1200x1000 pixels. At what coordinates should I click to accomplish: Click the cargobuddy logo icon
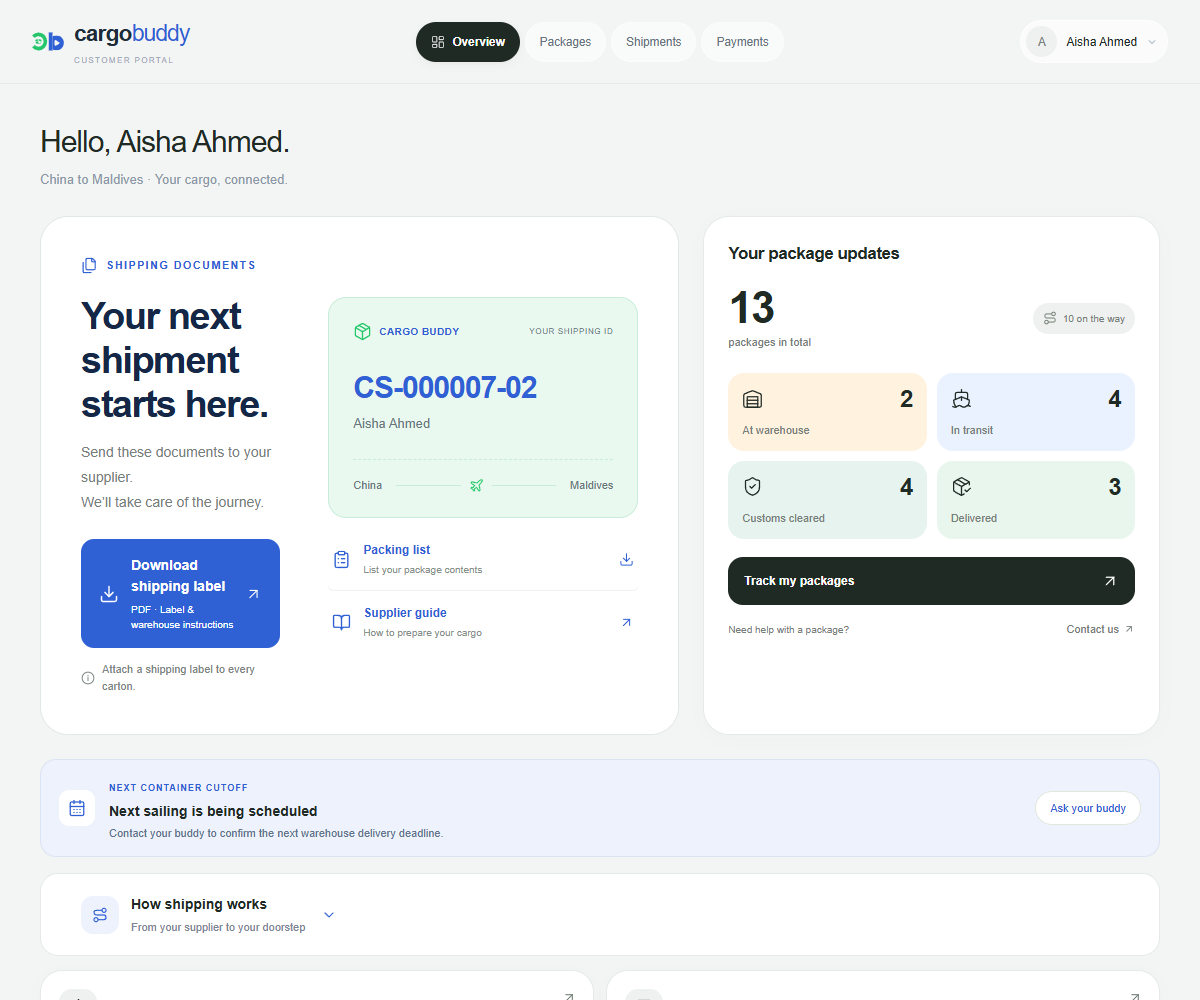[48, 41]
